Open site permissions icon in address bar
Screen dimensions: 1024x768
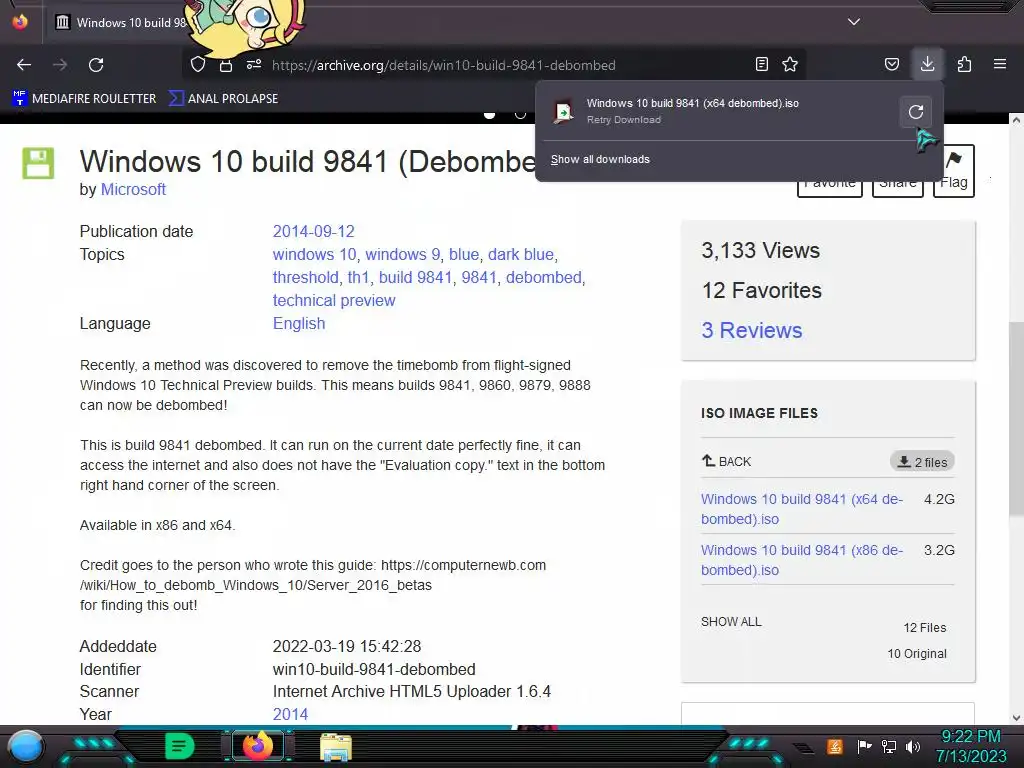[x=253, y=64]
